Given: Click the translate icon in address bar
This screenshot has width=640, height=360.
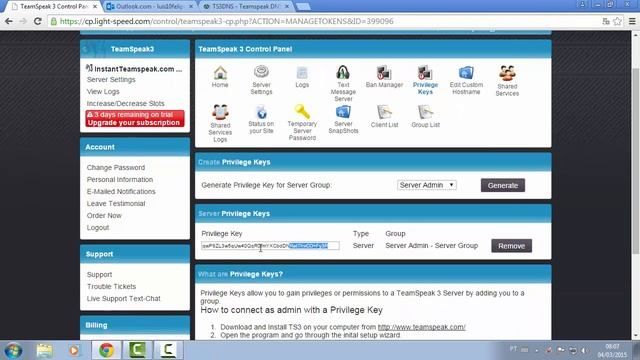Looking at the screenshot, I should coord(606,21).
